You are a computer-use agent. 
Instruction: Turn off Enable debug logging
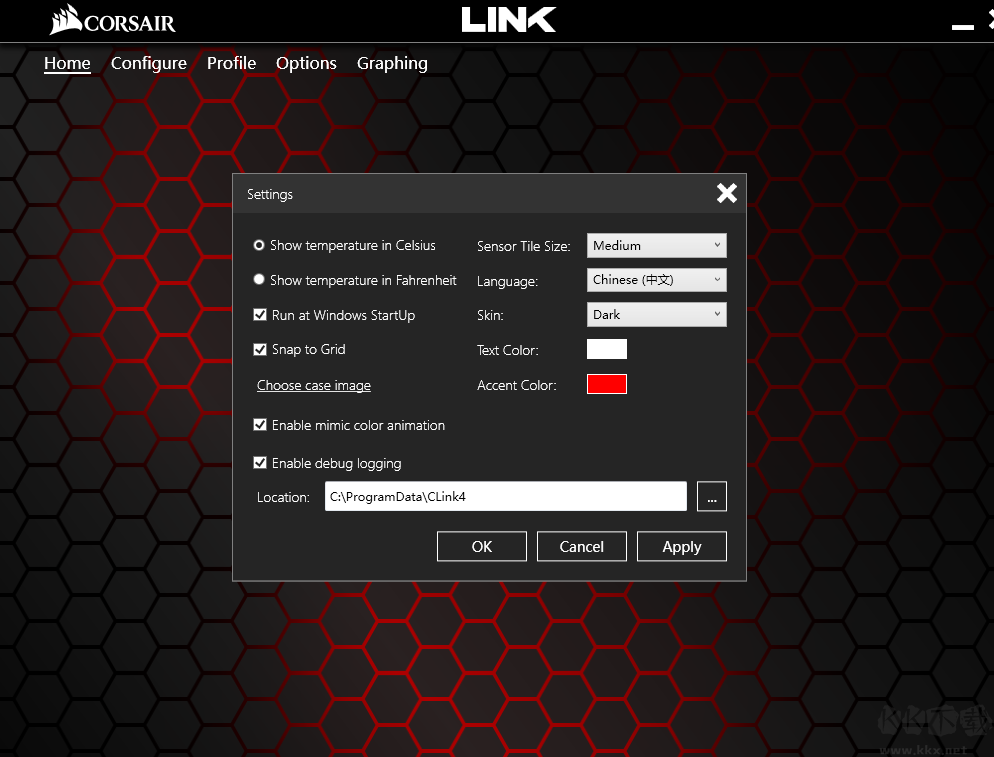coord(260,463)
